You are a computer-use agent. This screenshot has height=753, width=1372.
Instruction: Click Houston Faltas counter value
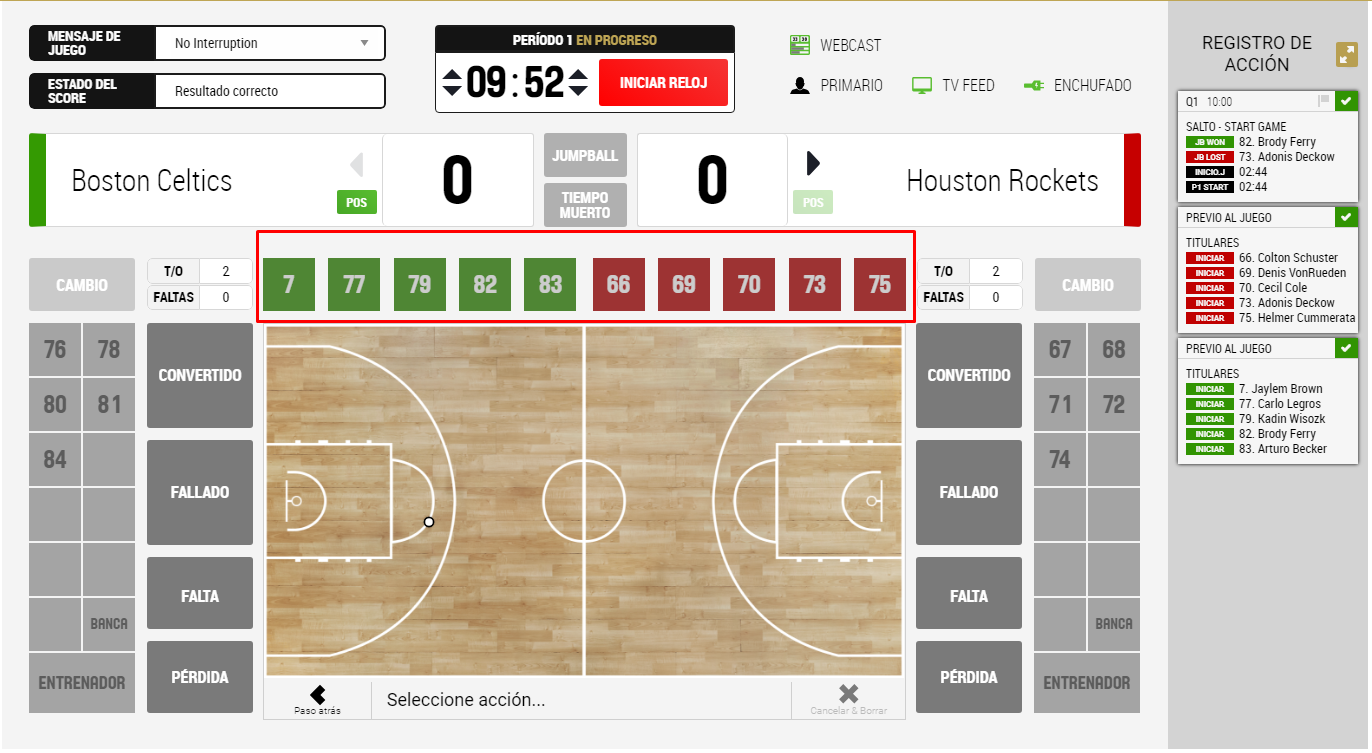tap(995, 297)
